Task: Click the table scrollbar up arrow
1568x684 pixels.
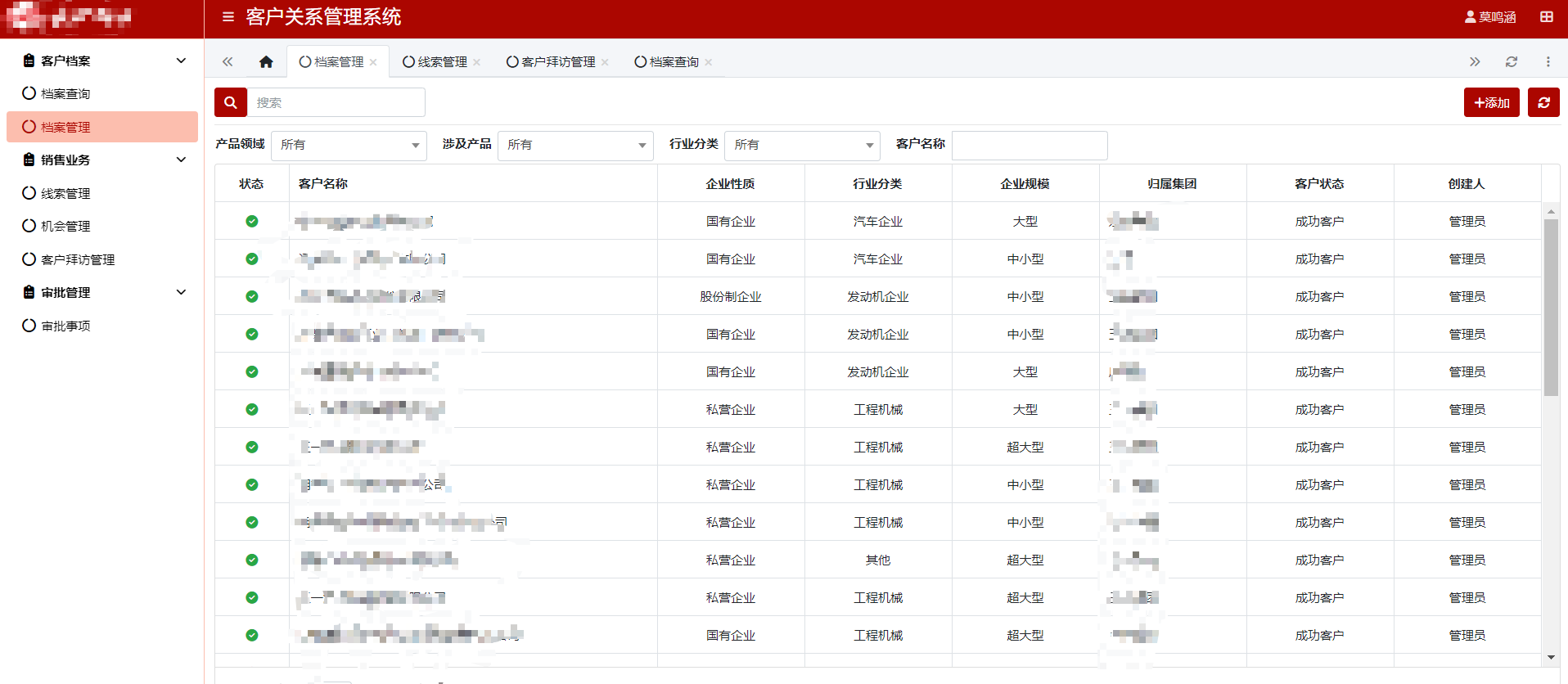Action: point(1551,211)
